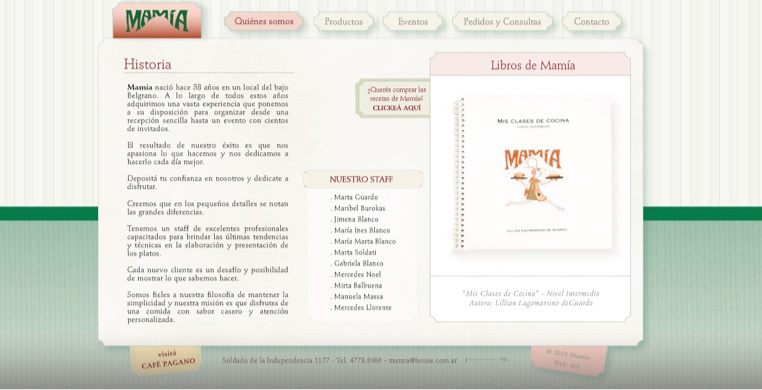
Task: Click the Mamía logo in header
Action: point(157,21)
